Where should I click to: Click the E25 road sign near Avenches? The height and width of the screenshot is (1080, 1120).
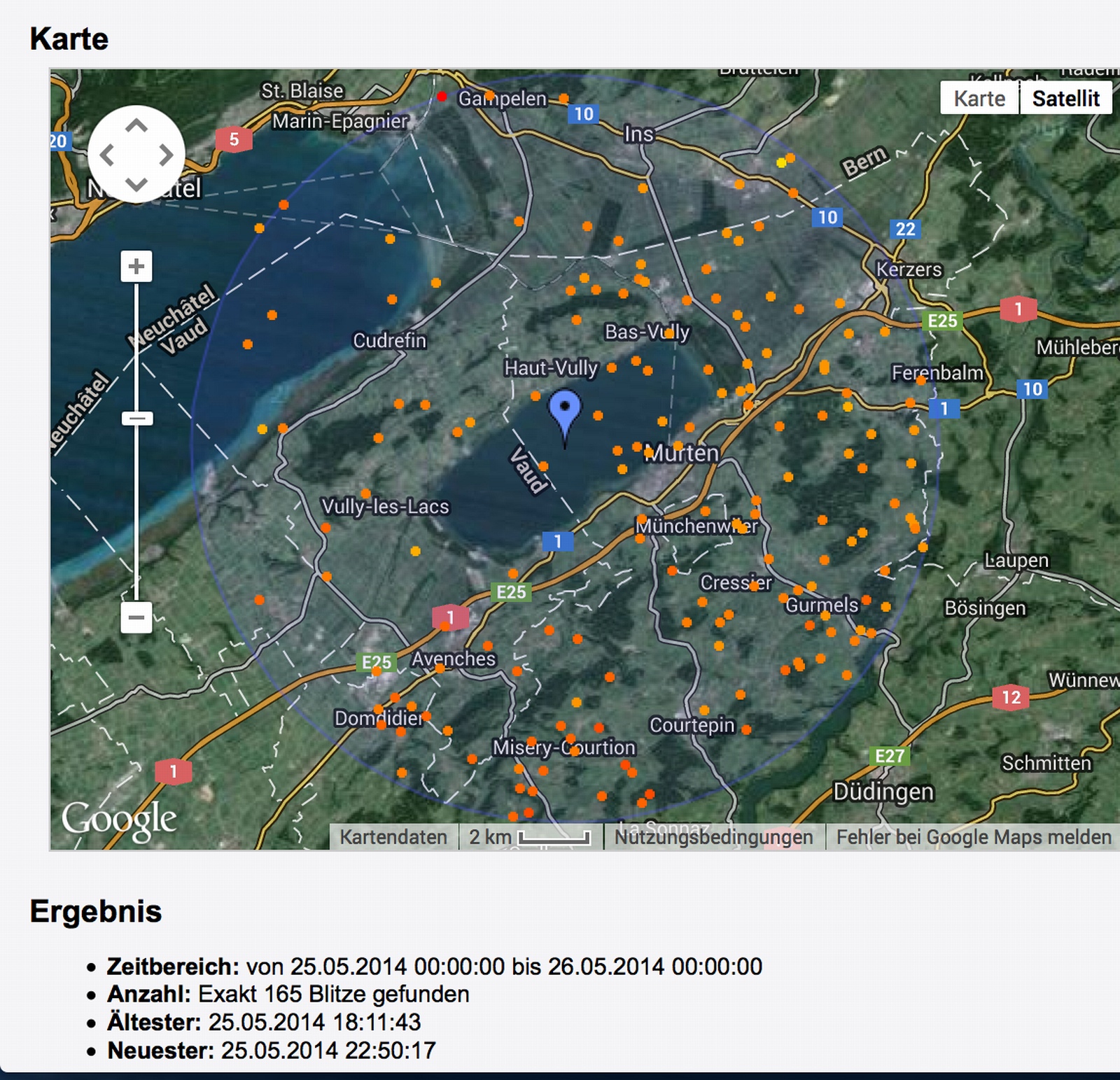pos(377,662)
